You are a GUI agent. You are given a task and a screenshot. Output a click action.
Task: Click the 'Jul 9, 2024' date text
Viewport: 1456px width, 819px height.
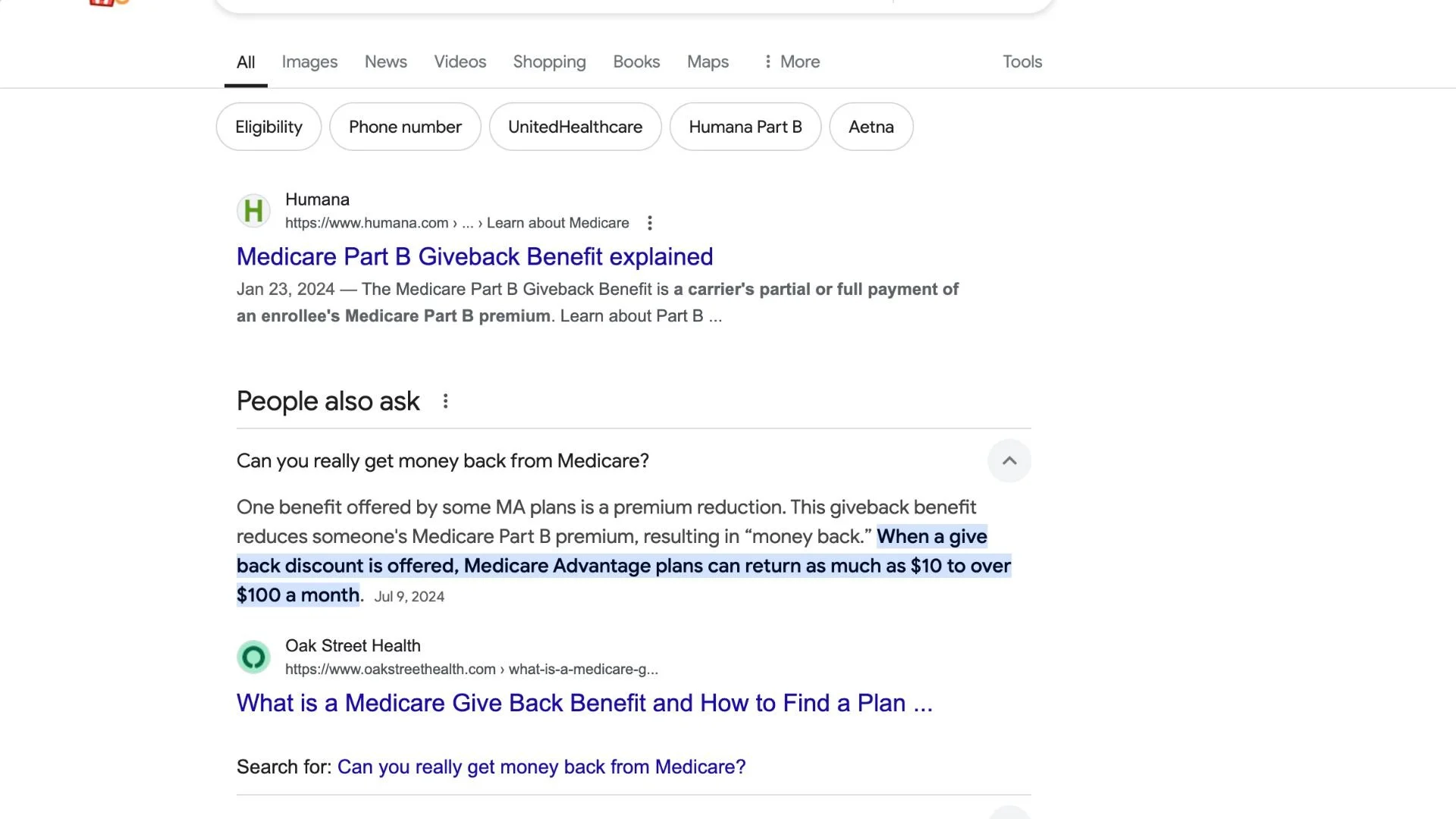pos(409,597)
